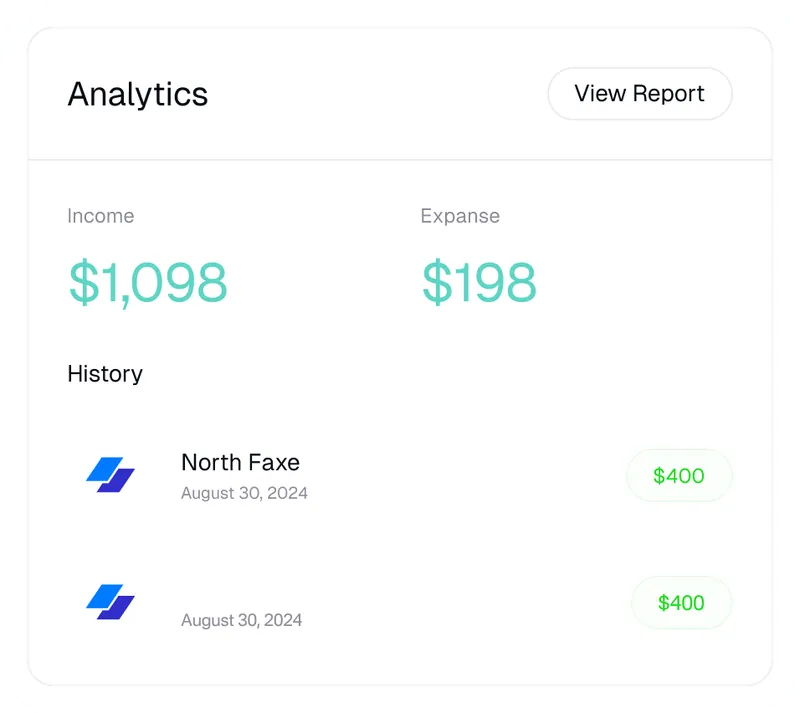
Task: Click the blank name area above the second entry's date
Action: (240, 592)
